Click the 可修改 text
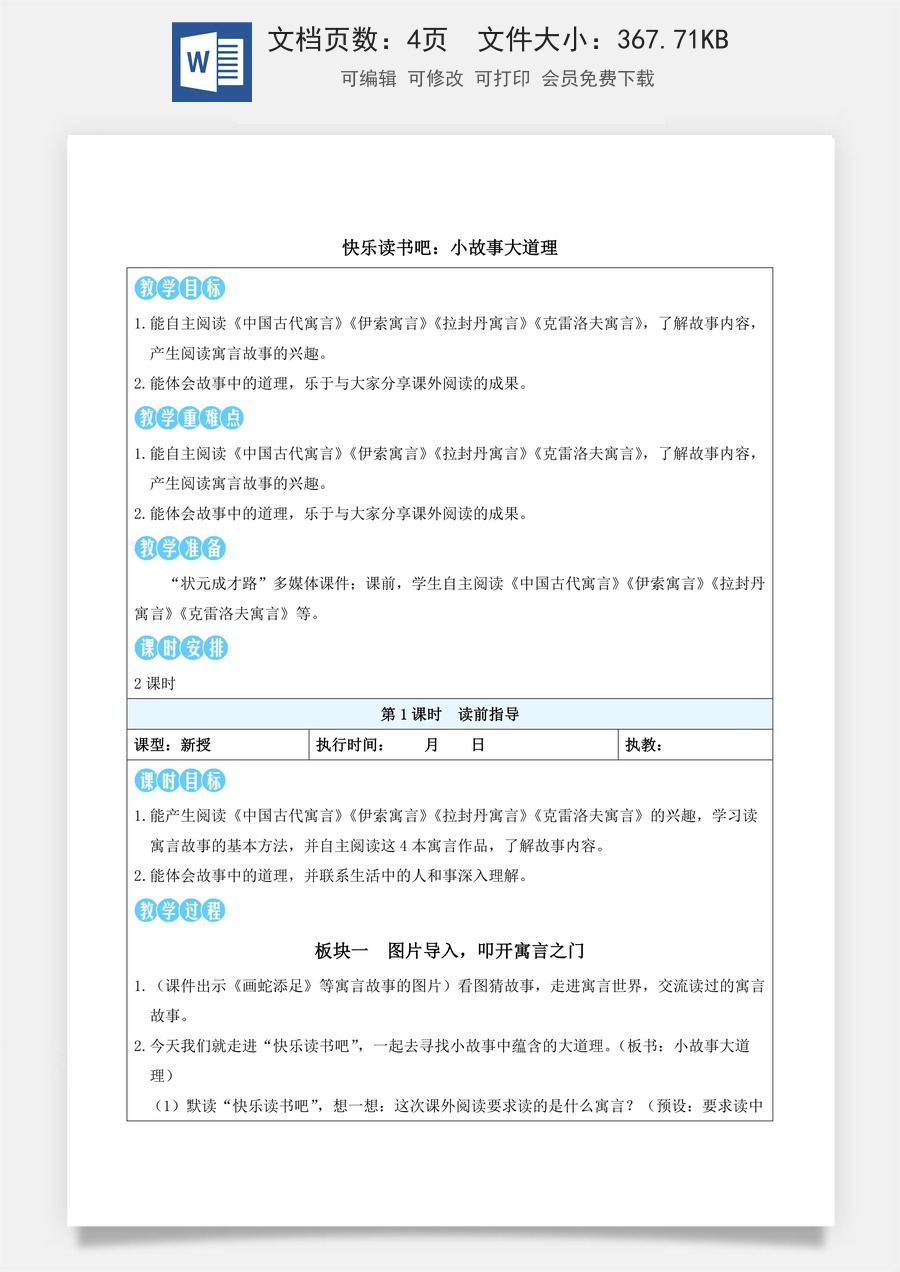Screen dimensions: 900x1272 click(x=435, y=79)
